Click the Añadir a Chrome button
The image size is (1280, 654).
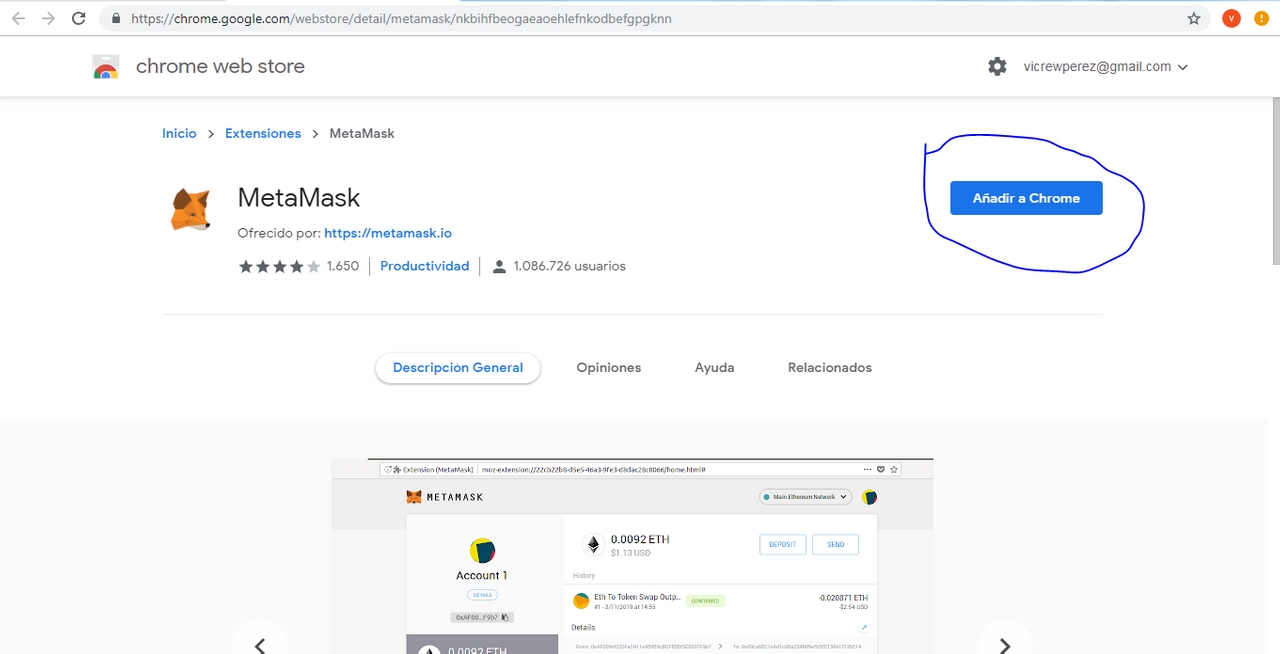coord(1026,198)
